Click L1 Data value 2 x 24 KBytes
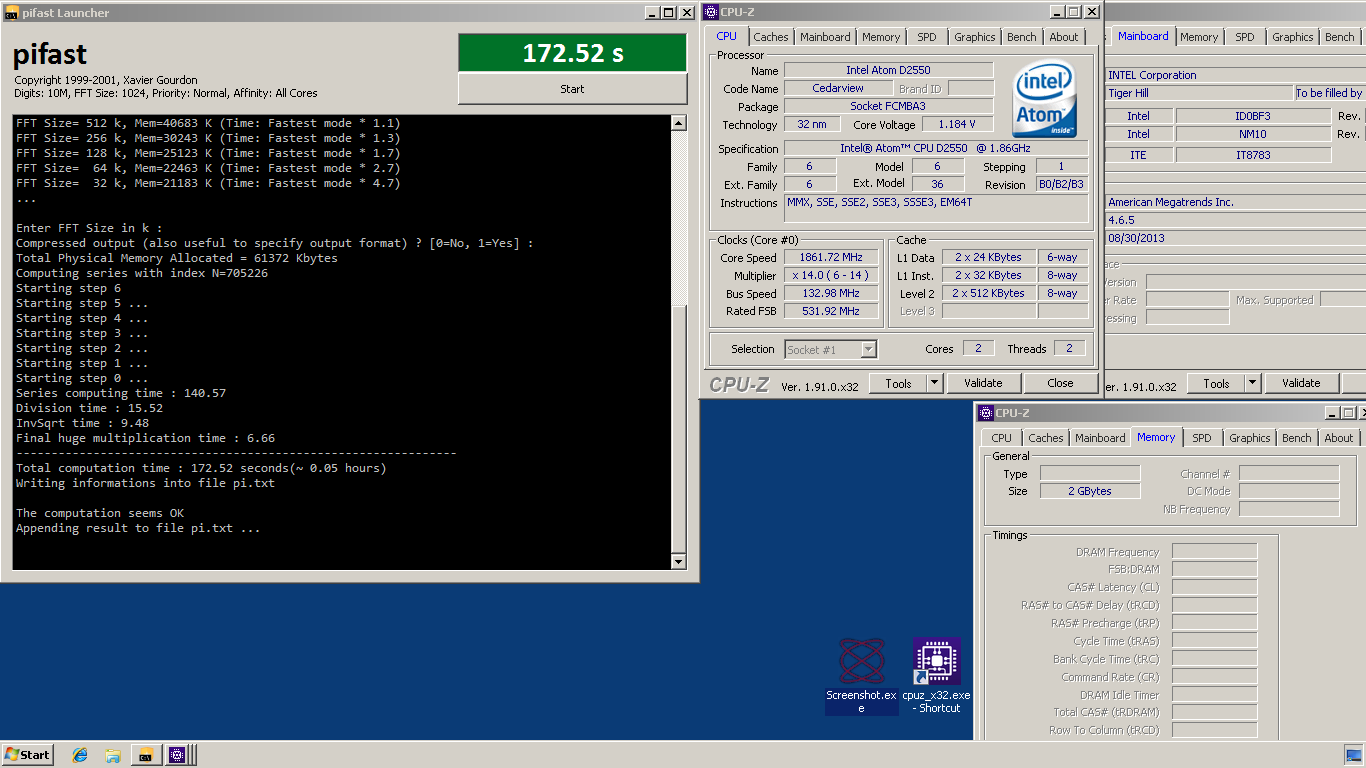 [988, 257]
